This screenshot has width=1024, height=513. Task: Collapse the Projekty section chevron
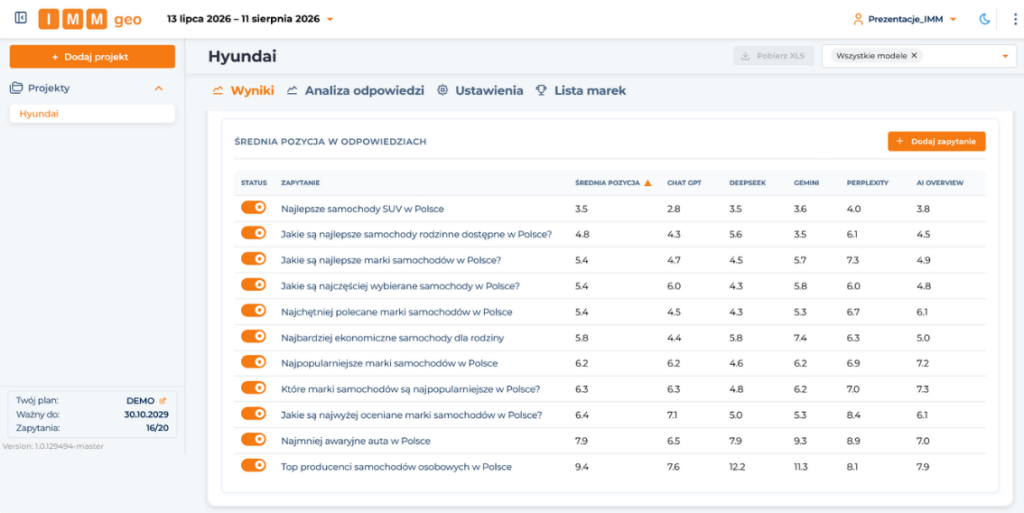(x=158, y=88)
